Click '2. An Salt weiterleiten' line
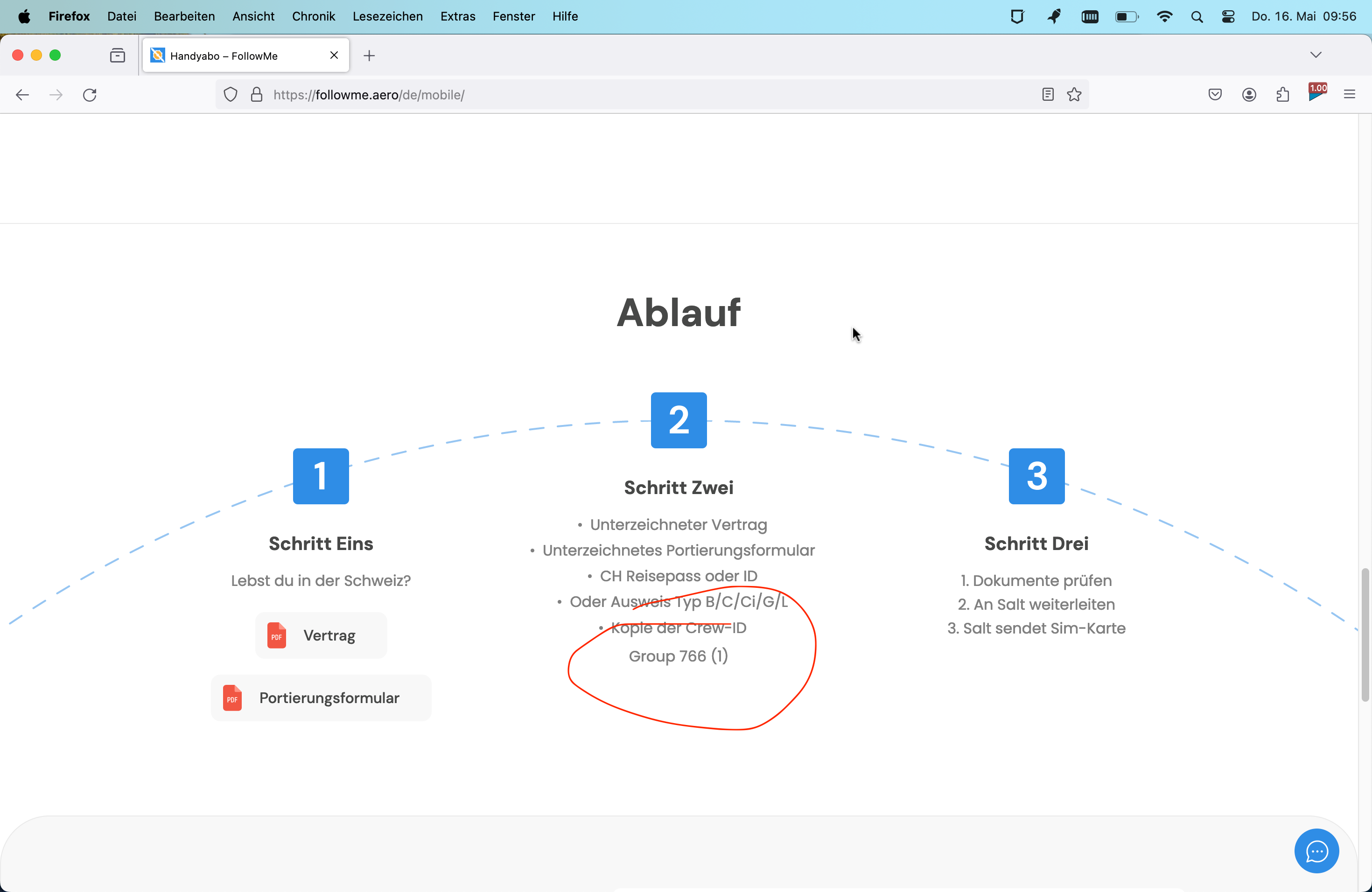 [x=1036, y=605]
